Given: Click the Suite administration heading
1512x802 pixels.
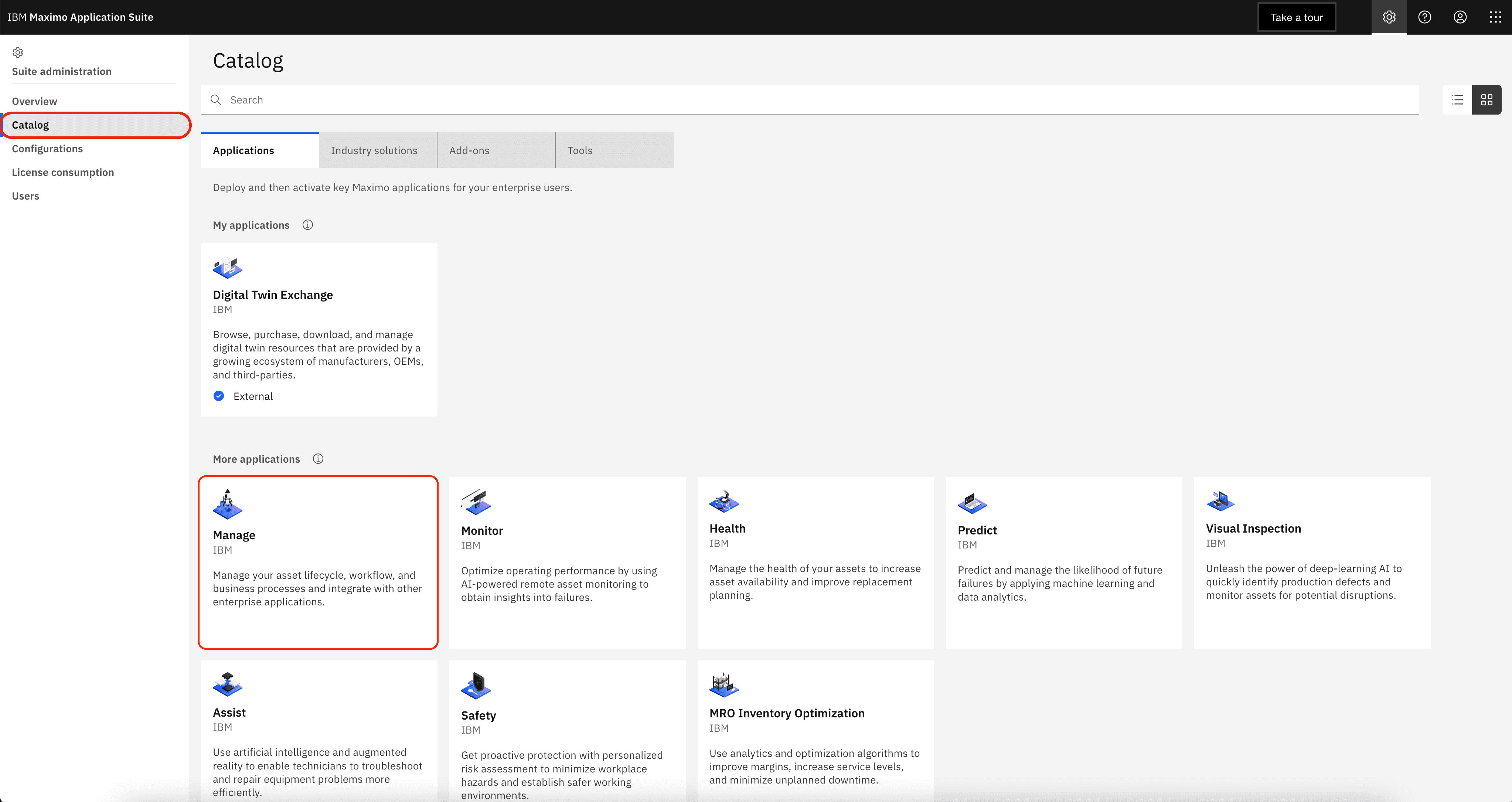Looking at the screenshot, I should coord(62,71).
